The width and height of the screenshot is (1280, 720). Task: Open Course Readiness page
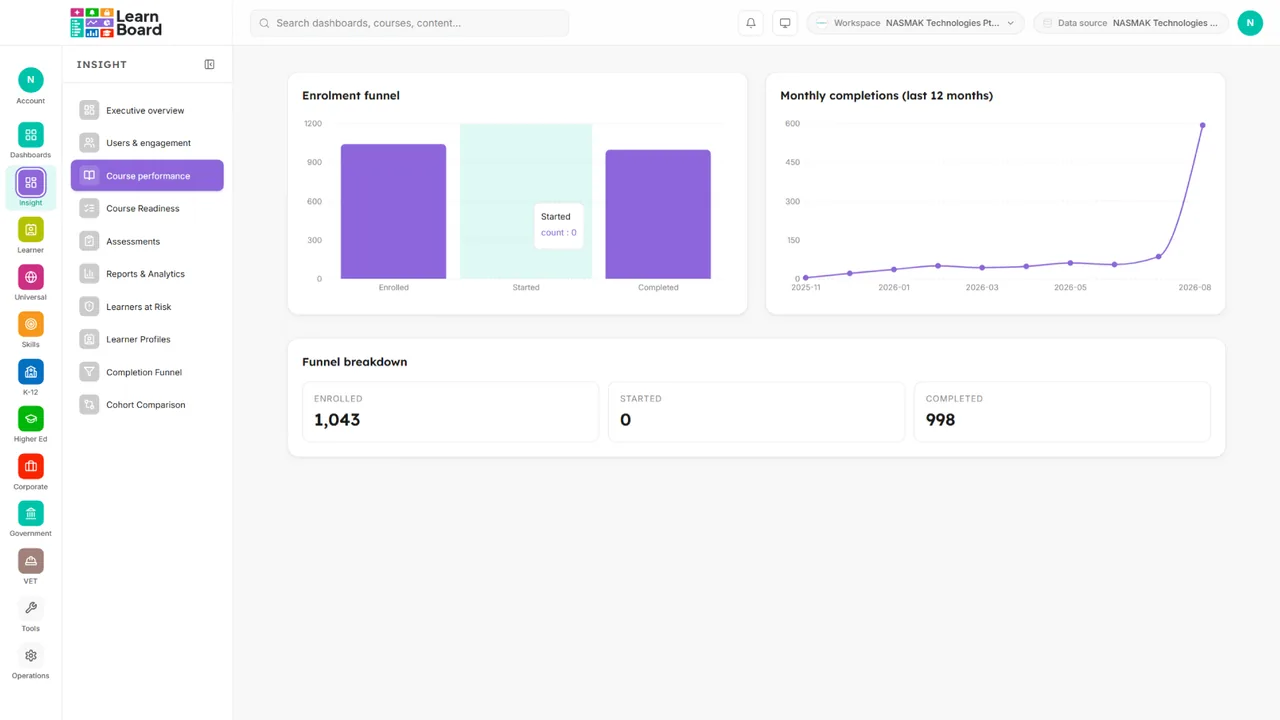(x=147, y=208)
